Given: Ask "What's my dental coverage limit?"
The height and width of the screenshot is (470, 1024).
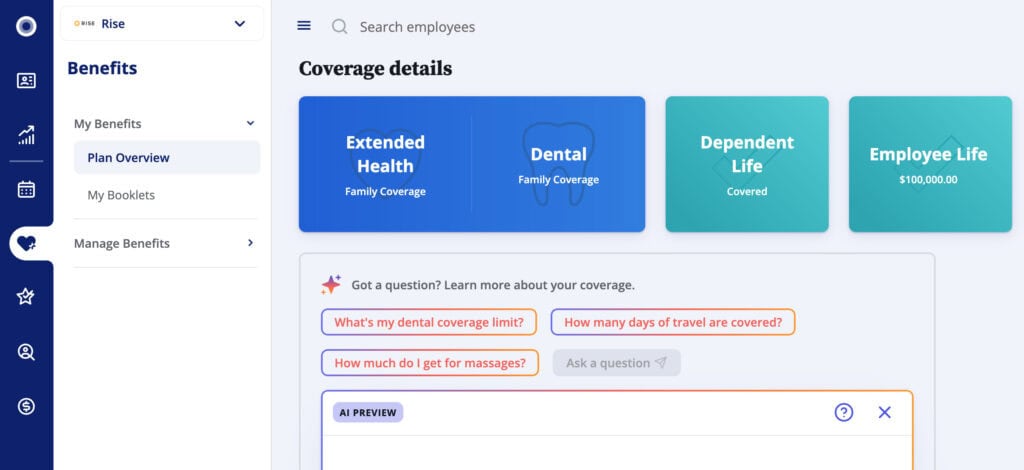Looking at the screenshot, I should [x=429, y=322].
